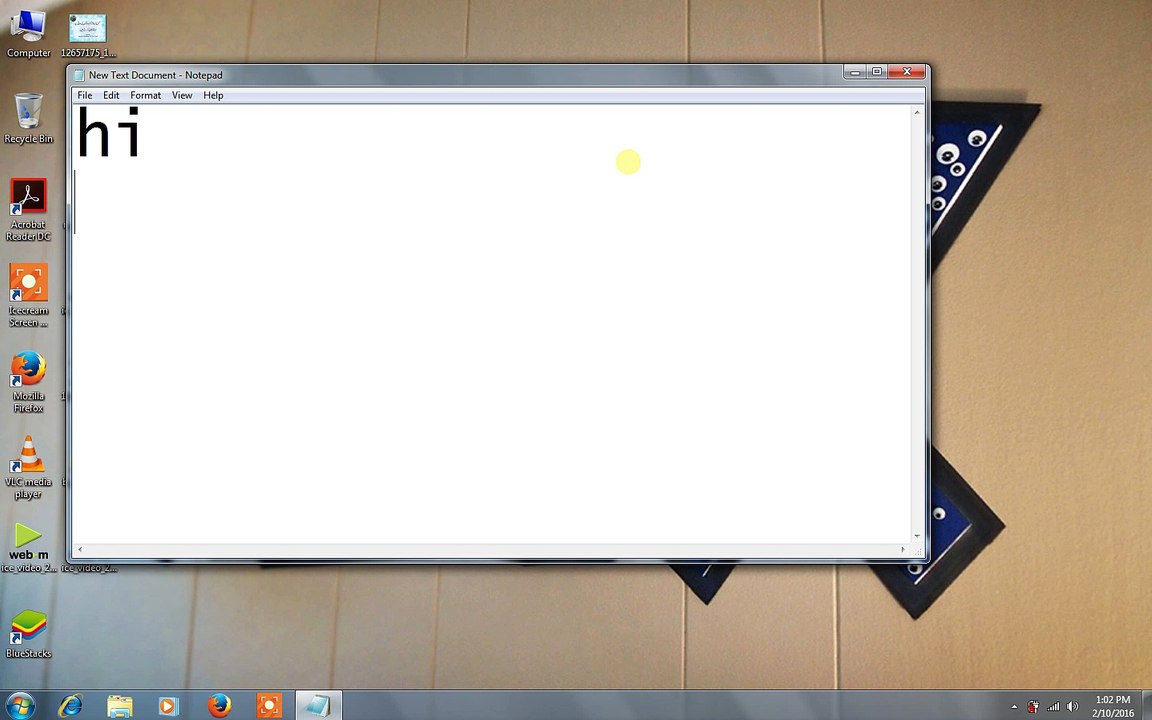
Task: Open the network signal tray icon
Action: point(1054,707)
